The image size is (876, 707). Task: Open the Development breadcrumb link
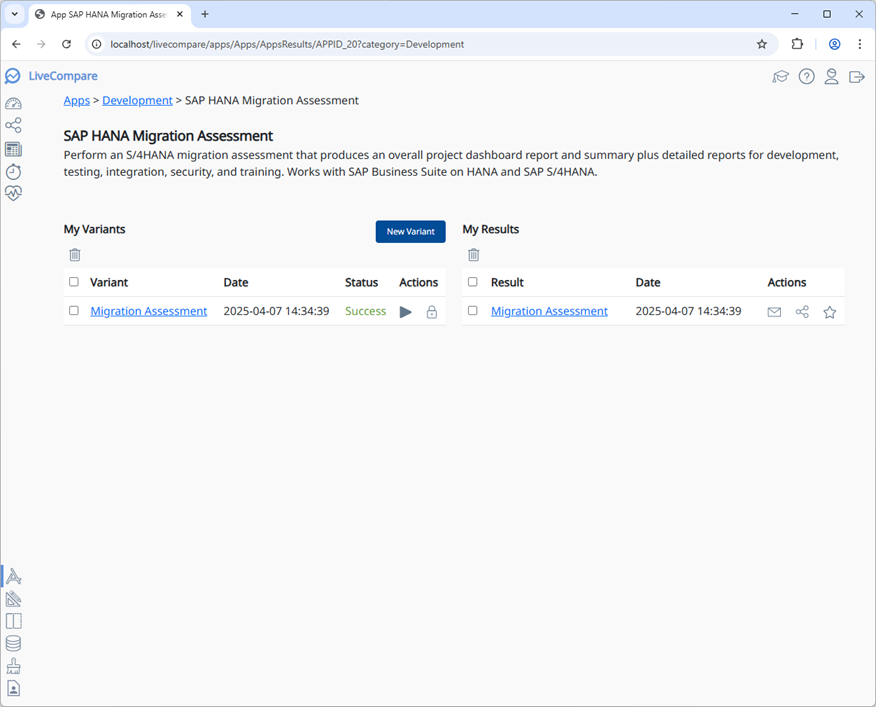tap(137, 100)
